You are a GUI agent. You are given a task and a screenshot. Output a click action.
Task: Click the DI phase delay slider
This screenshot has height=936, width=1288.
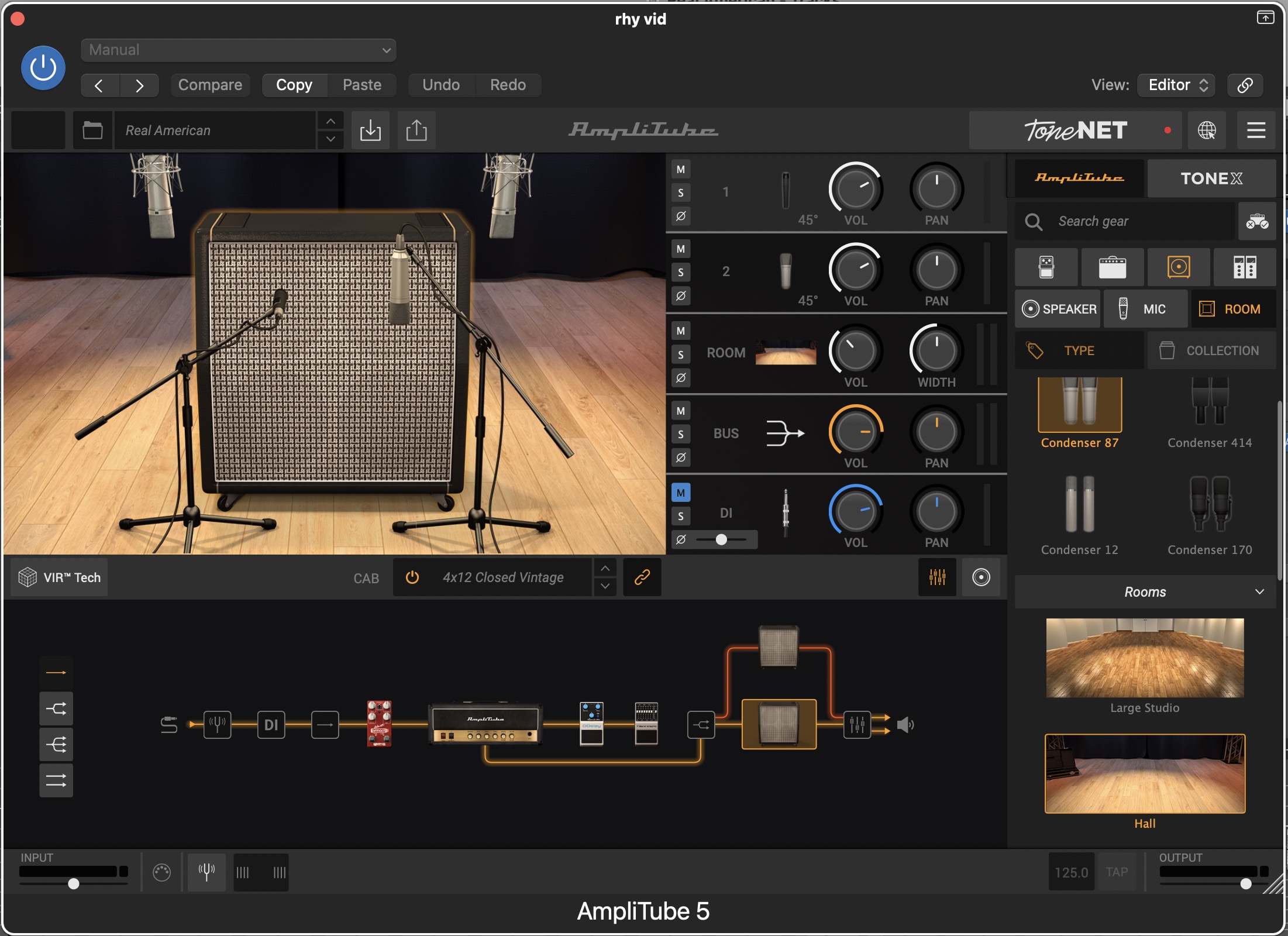pos(721,539)
